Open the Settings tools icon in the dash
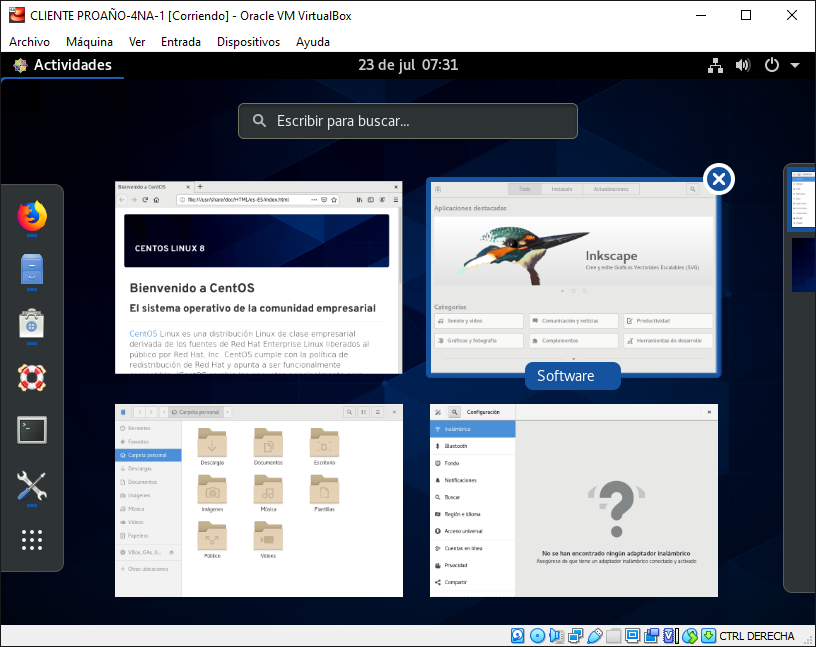The image size is (816, 647). pyautogui.click(x=32, y=486)
